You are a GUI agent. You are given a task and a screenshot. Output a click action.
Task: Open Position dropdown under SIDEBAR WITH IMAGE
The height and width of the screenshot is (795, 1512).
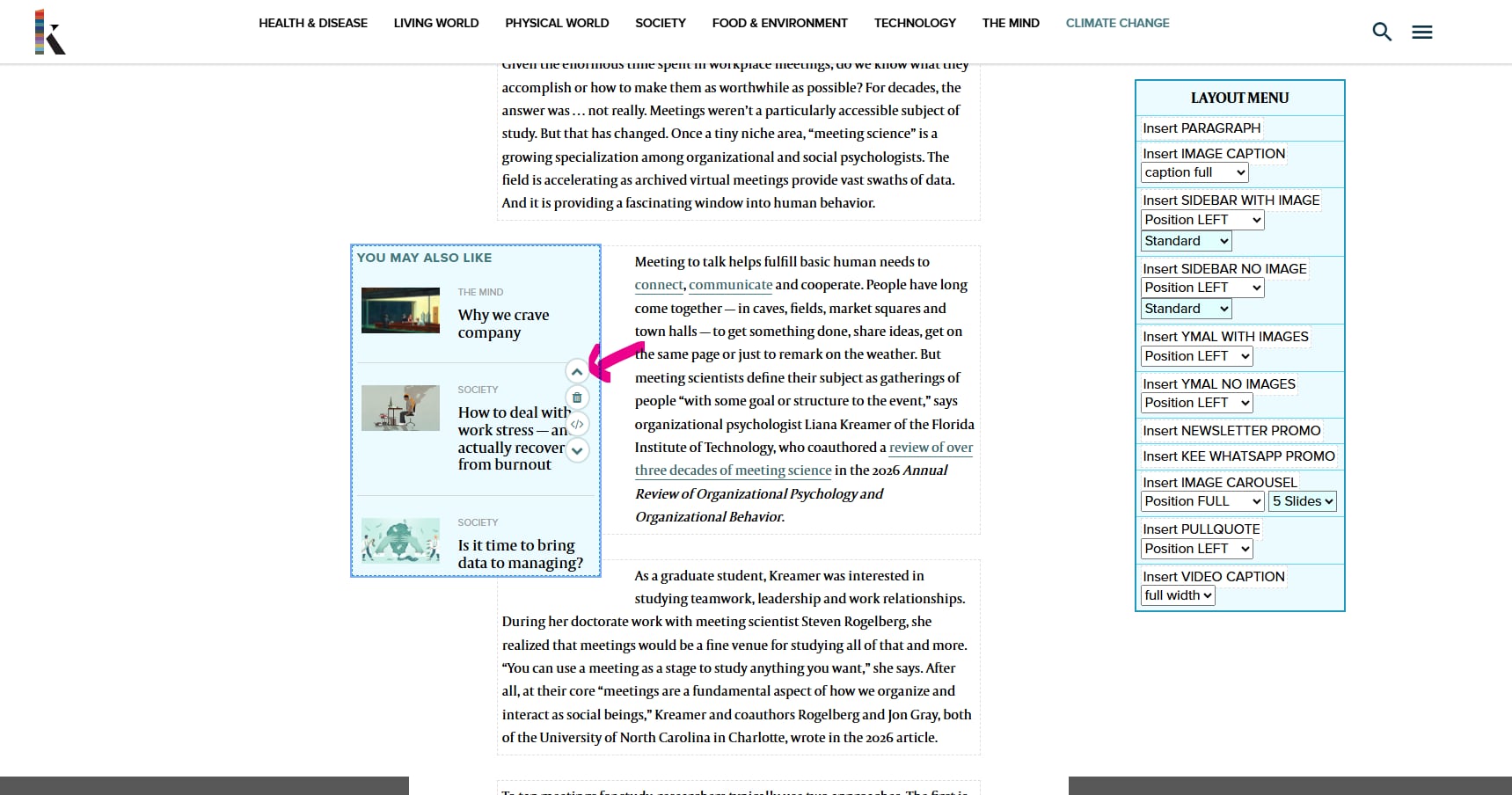(x=1202, y=220)
